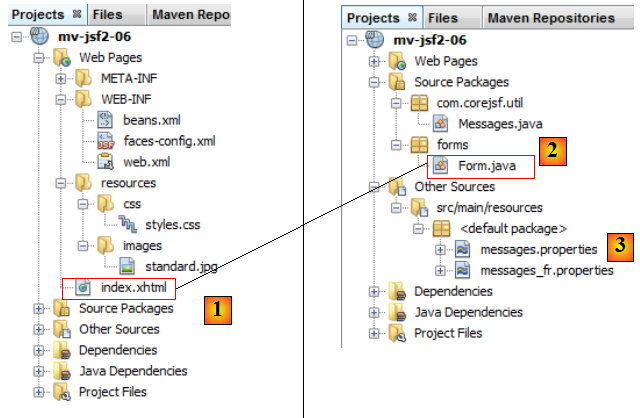Select the faces-config.xml JSF icon
The image size is (640, 418).
(106, 141)
